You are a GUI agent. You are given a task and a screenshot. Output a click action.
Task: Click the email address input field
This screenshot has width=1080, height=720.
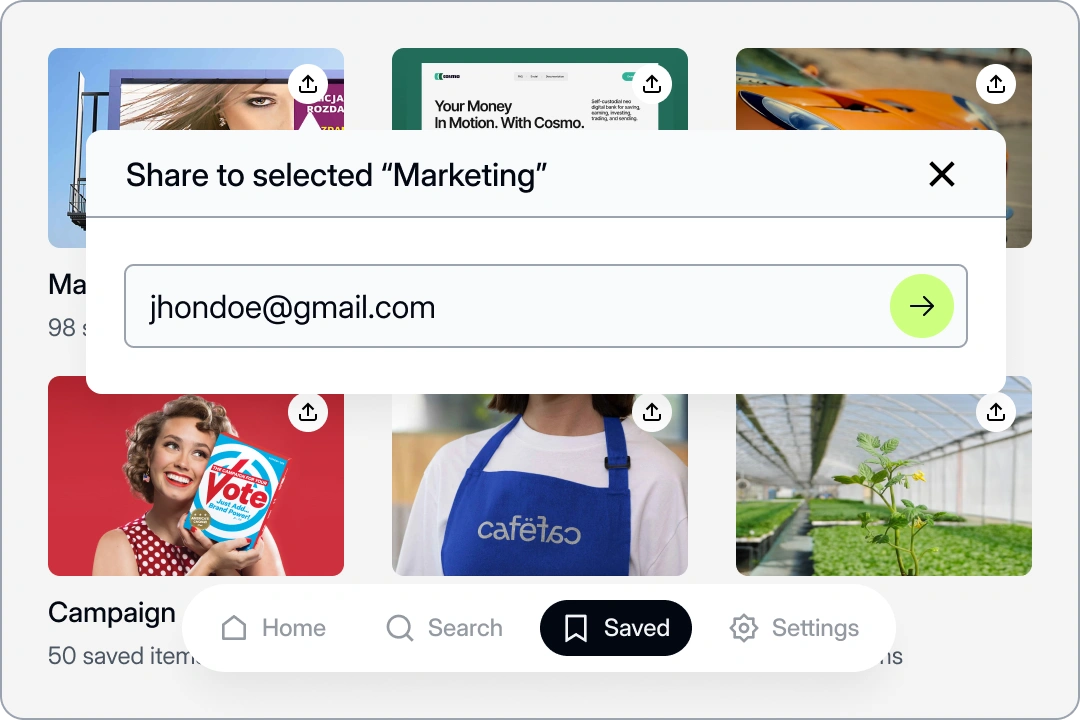(x=500, y=306)
